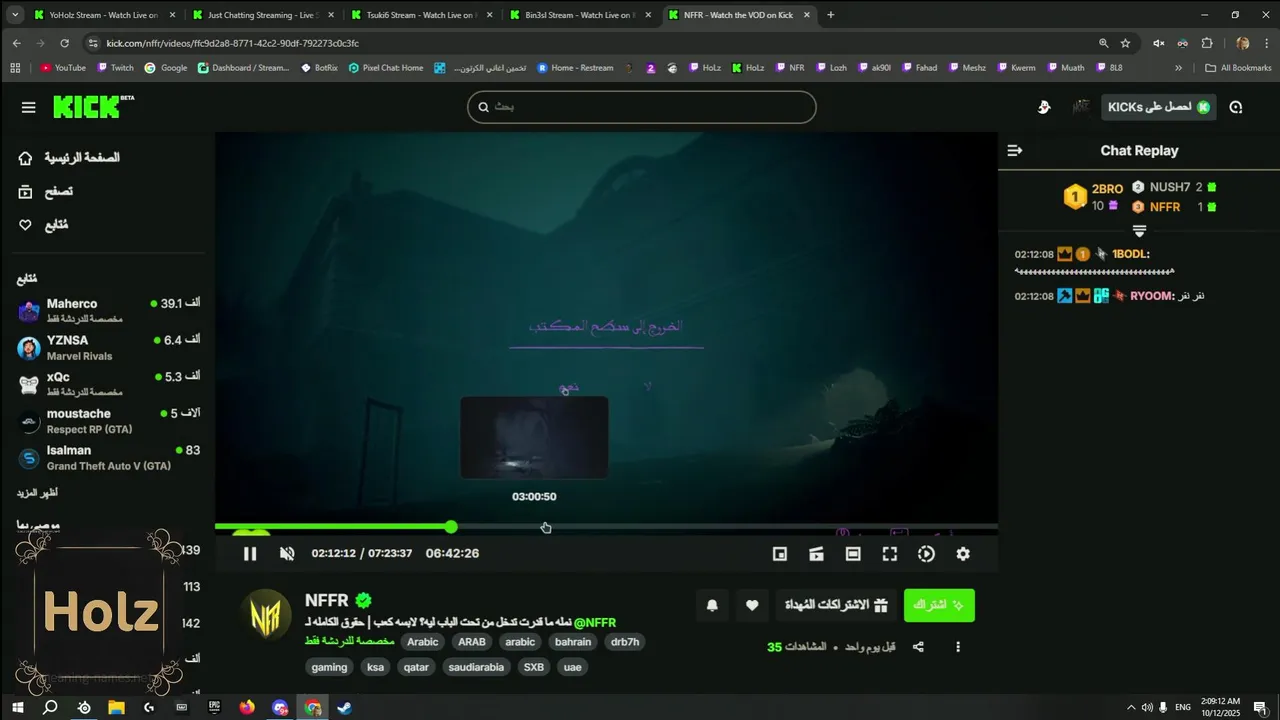Open the YouTube bookmark
The image size is (1280, 720).
pyautogui.click(x=62, y=68)
